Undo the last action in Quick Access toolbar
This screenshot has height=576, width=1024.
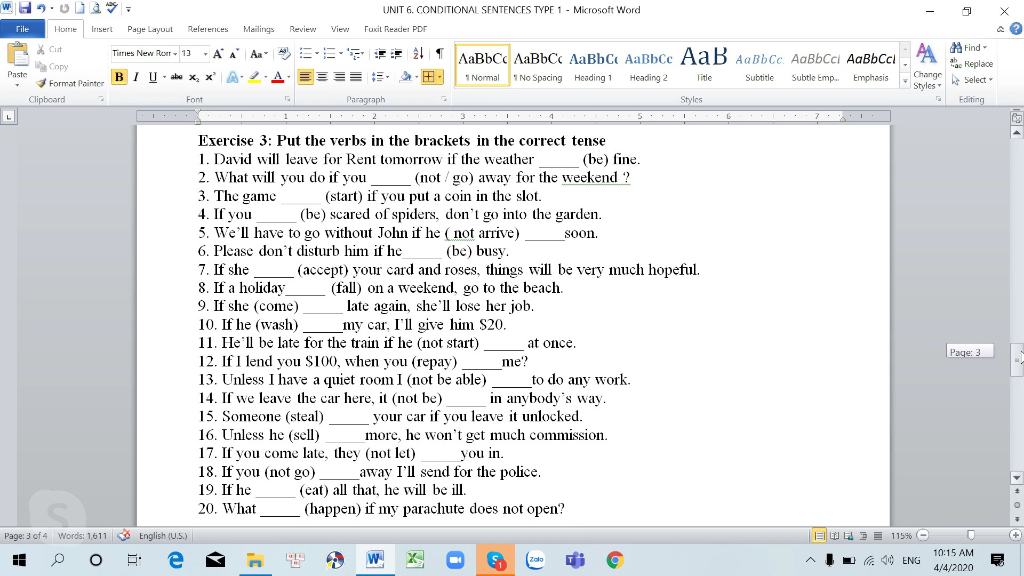pyautogui.click(x=41, y=8)
